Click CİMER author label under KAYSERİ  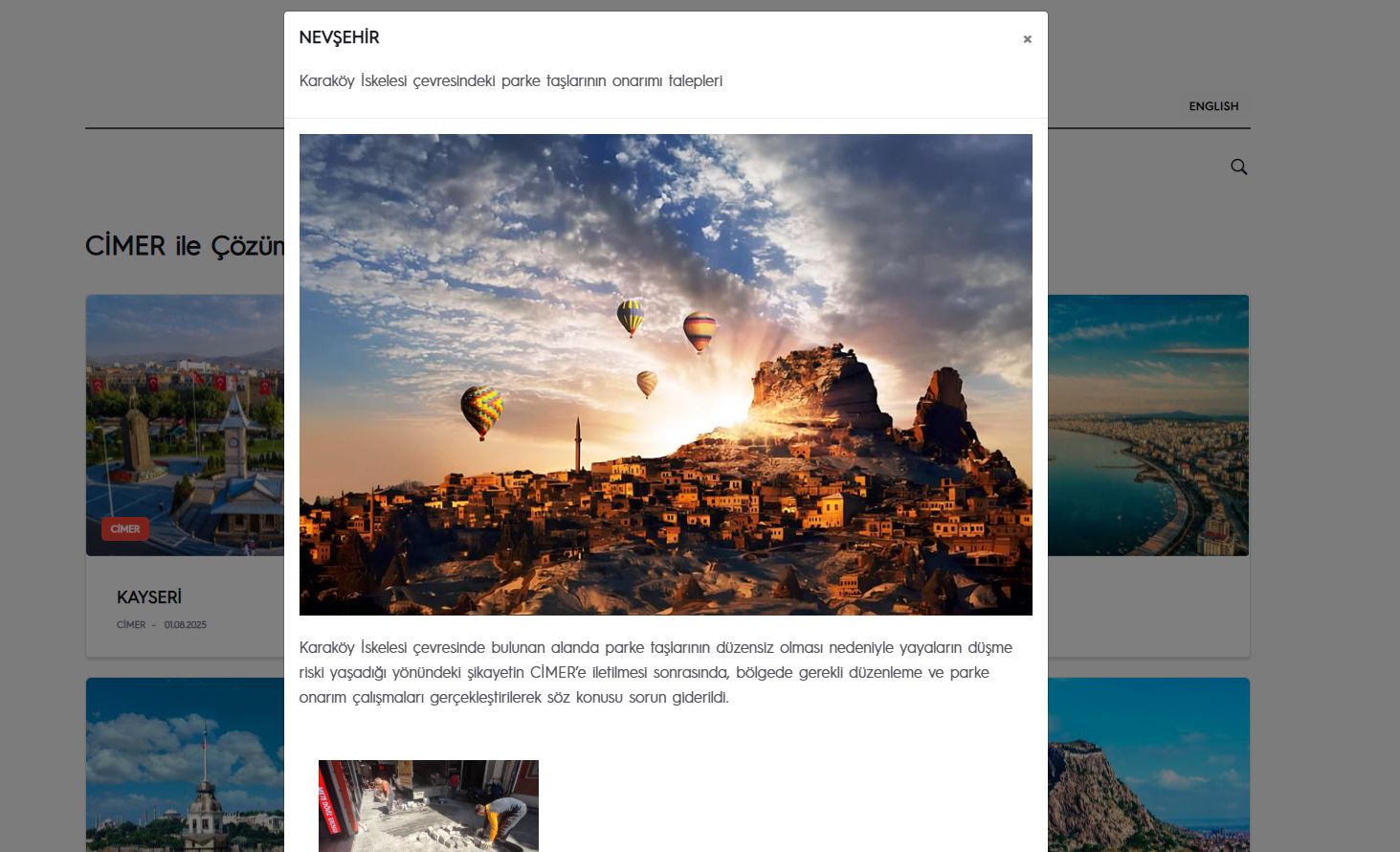click(131, 625)
